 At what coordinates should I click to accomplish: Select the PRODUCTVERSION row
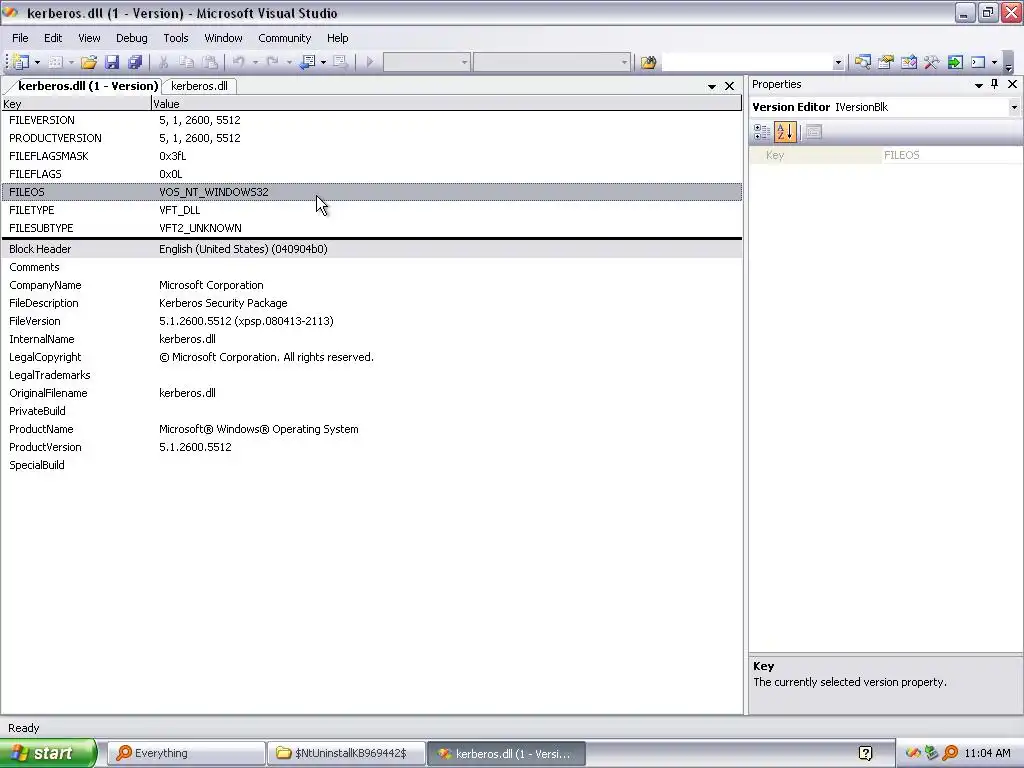(x=372, y=138)
